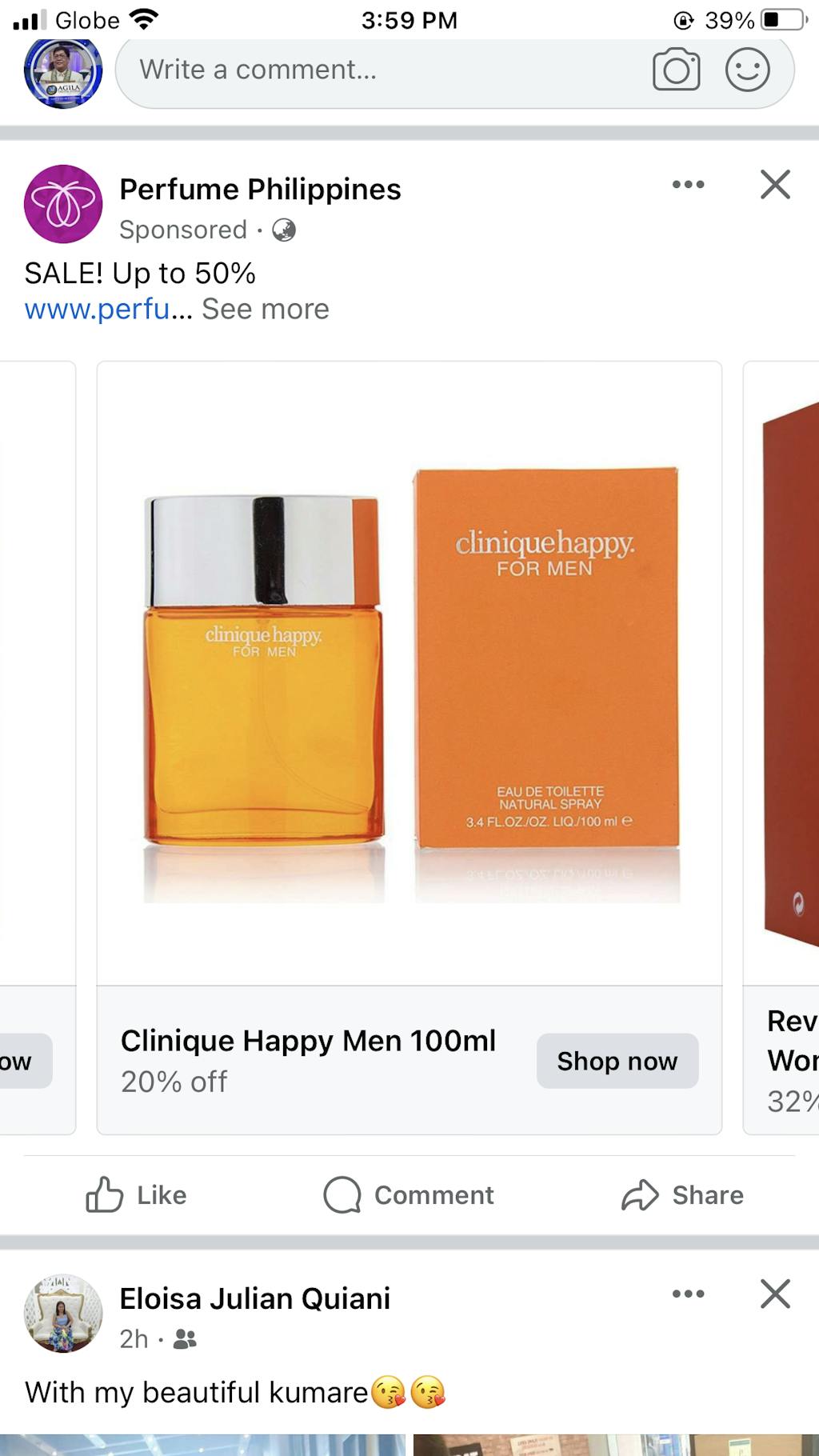This screenshot has width=819, height=1456.
Task: Like the Perfume Philippines post
Action: point(136,1195)
